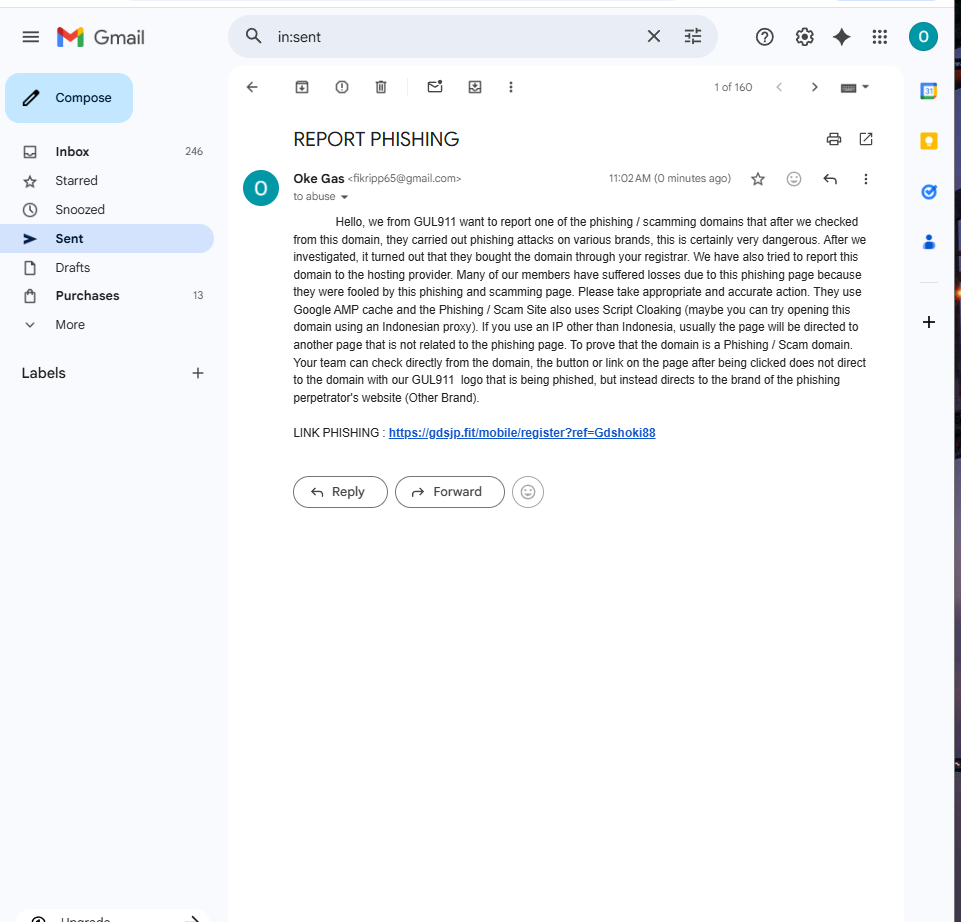Image resolution: width=961 pixels, height=922 pixels.
Task: Open the Google Tasks side panel
Action: pyautogui.click(x=929, y=192)
